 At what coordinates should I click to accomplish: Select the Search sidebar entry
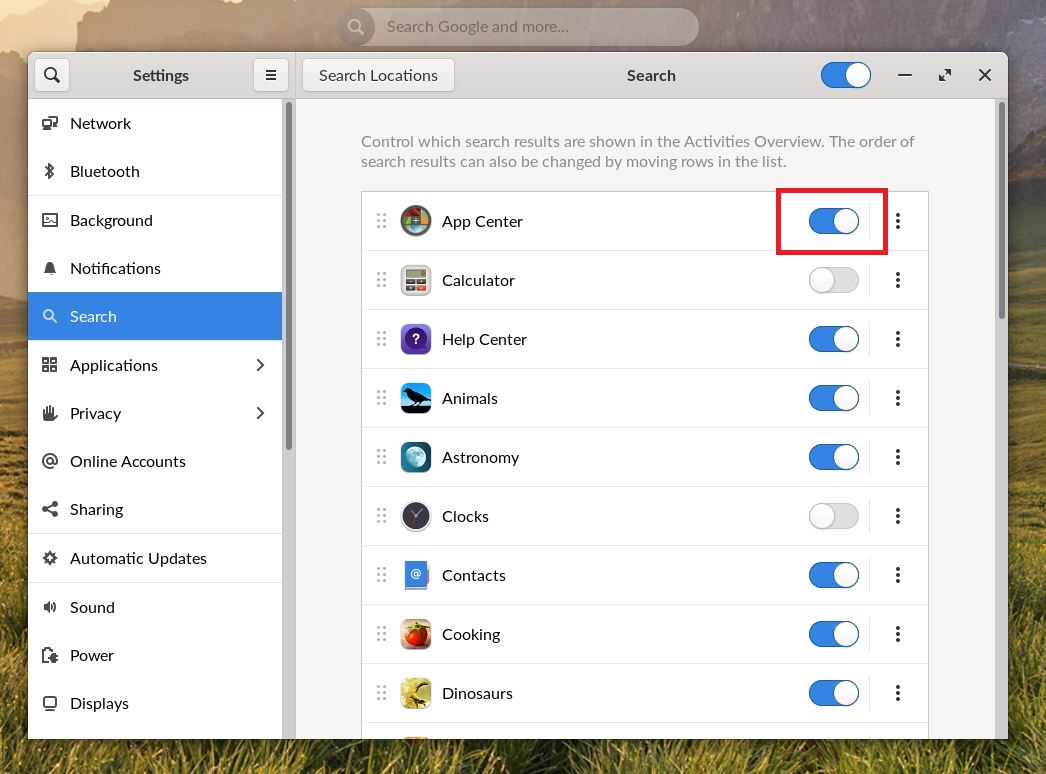tap(155, 316)
